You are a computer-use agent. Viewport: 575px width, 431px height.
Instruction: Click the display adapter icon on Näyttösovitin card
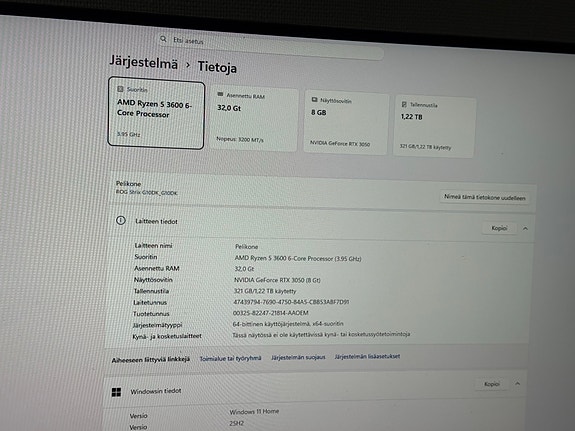click(x=314, y=99)
